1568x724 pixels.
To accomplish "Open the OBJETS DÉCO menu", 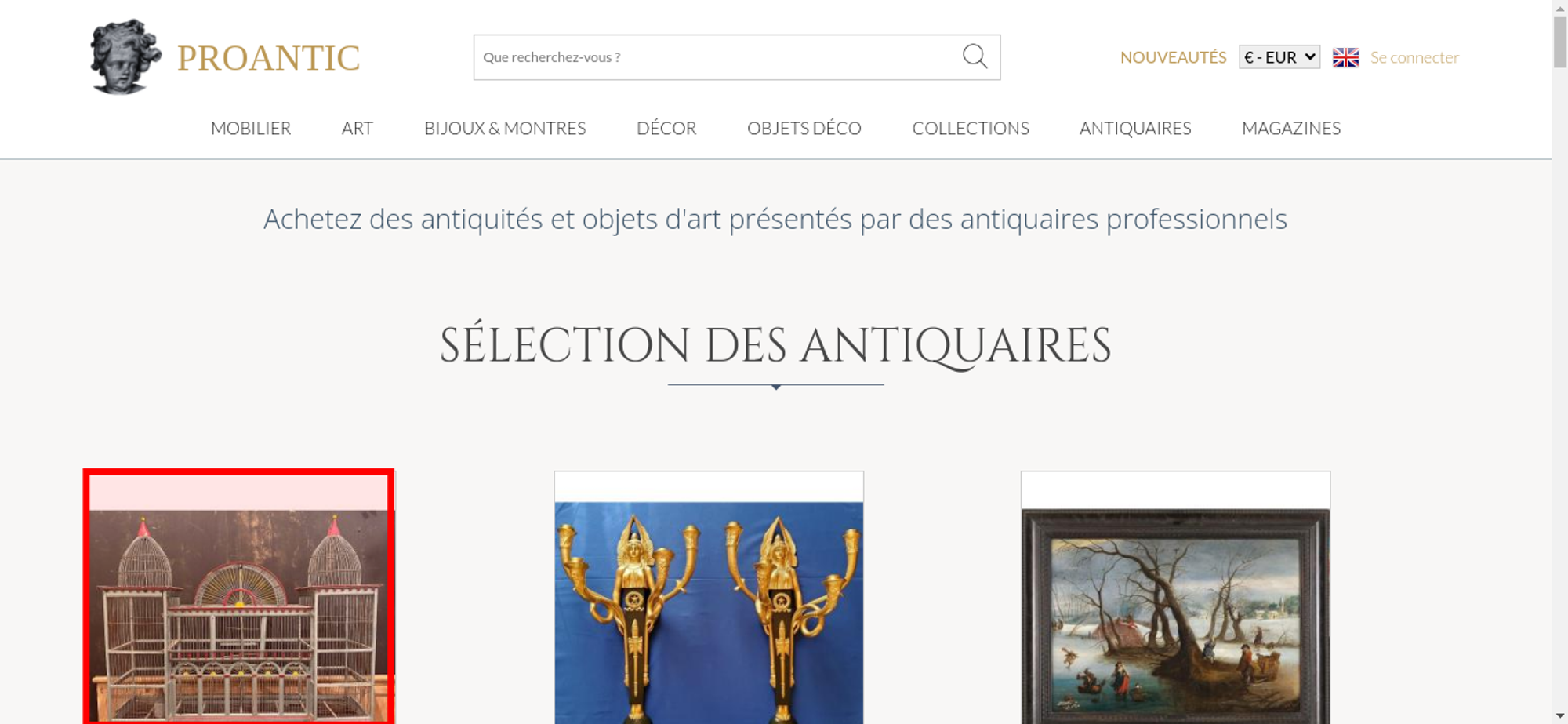I will (x=804, y=128).
